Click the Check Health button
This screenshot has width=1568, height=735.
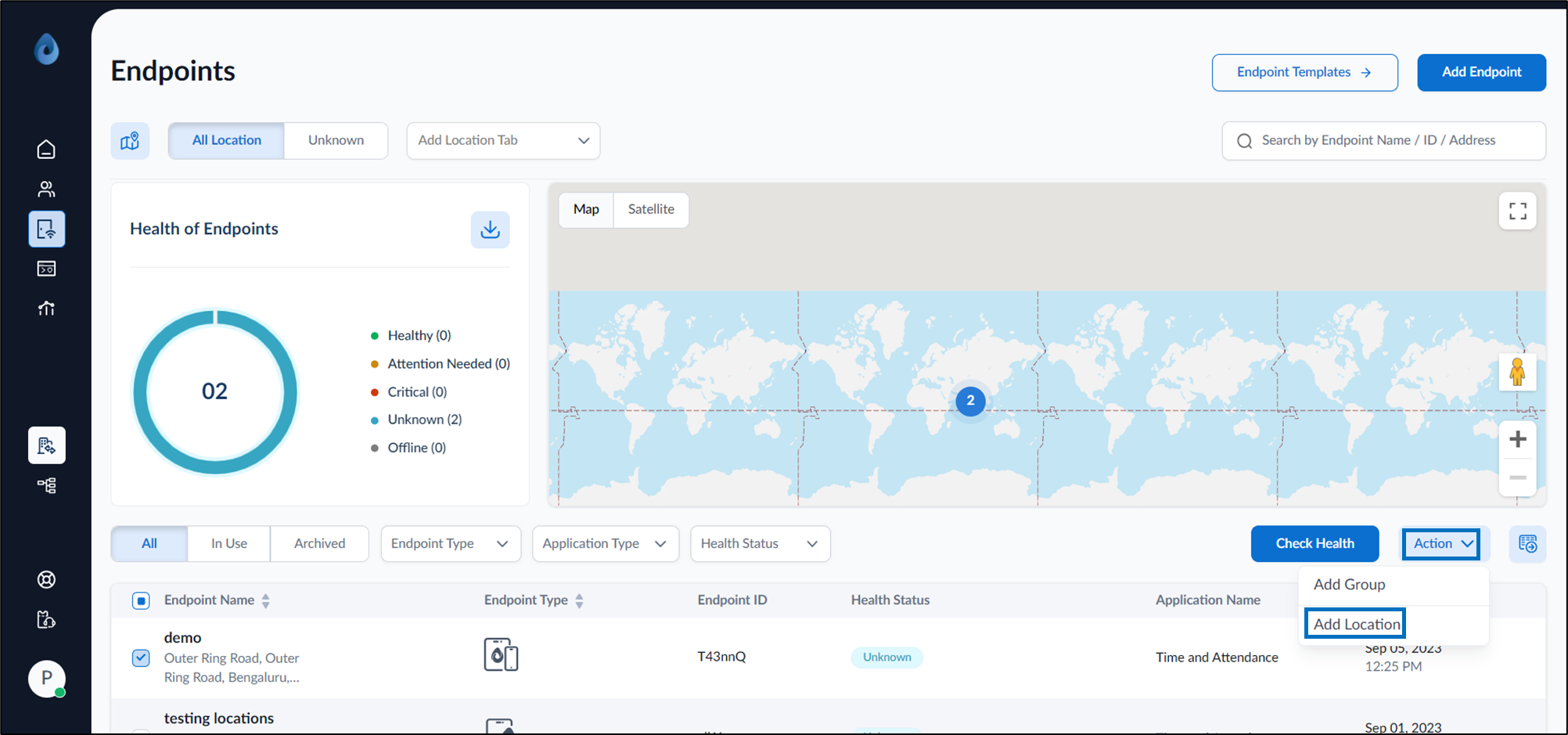tap(1314, 544)
